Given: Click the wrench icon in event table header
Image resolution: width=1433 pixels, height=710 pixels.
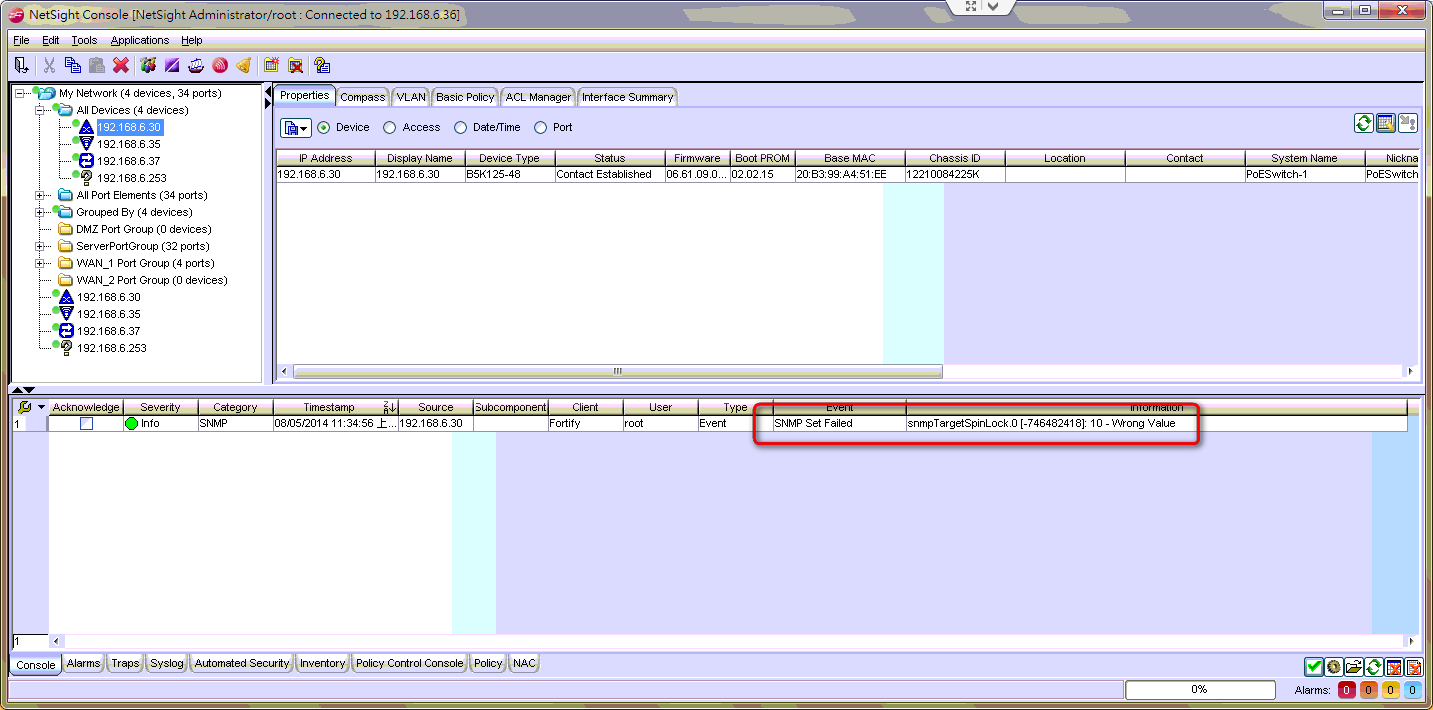Looking at the screenshot, I should pyautogui.click(x=25, y=407).
